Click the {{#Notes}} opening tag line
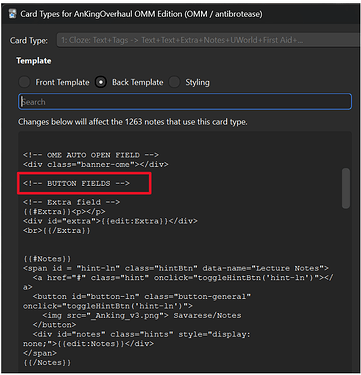Image resolution: width=361 pixels, height=375 pixels. click(x=47, y=259)
